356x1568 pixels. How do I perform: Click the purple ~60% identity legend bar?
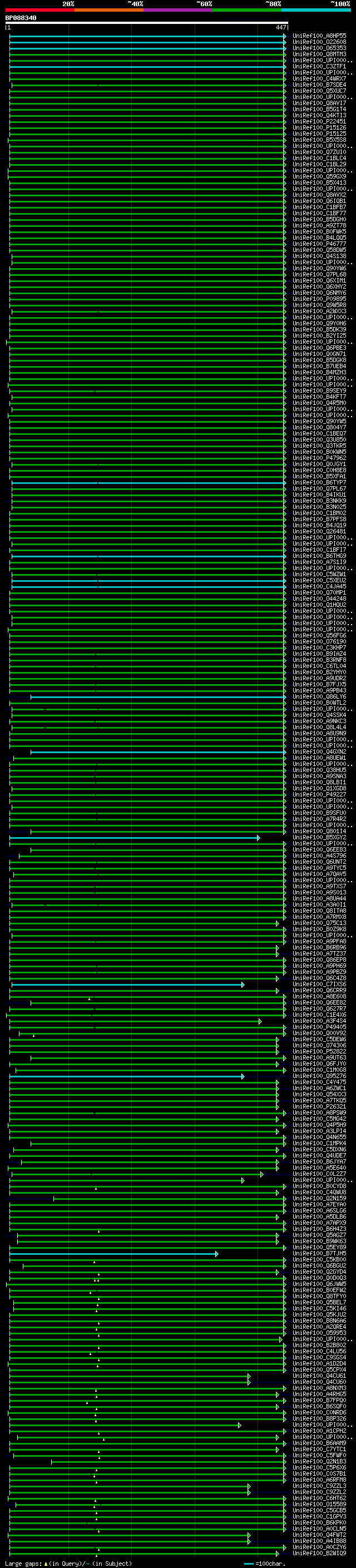coord(179,11)
